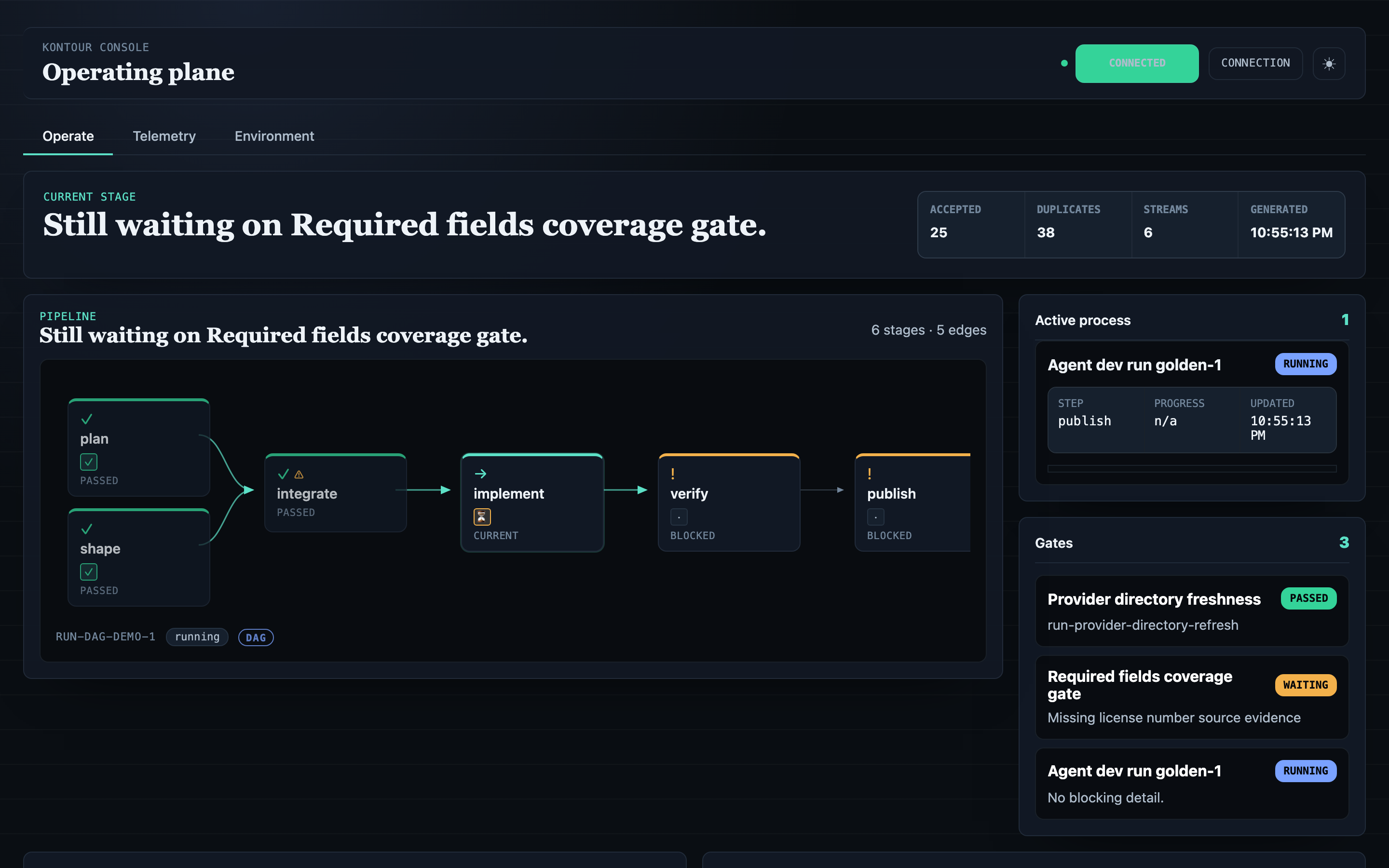Open the CONNECTION settings button

coord(1255,63)
